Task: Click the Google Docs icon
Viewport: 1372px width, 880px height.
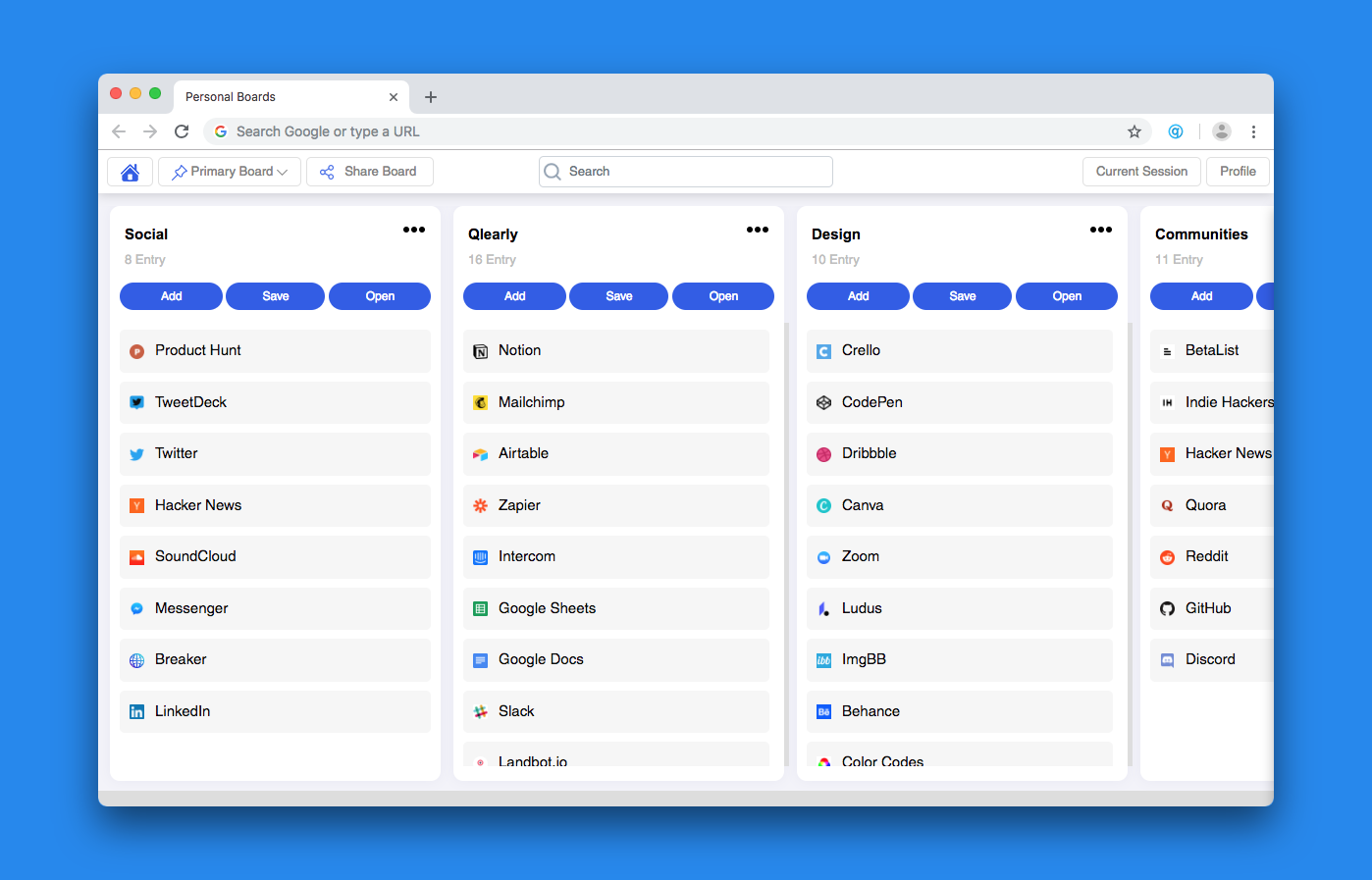Action: click(x=481, y=660)
